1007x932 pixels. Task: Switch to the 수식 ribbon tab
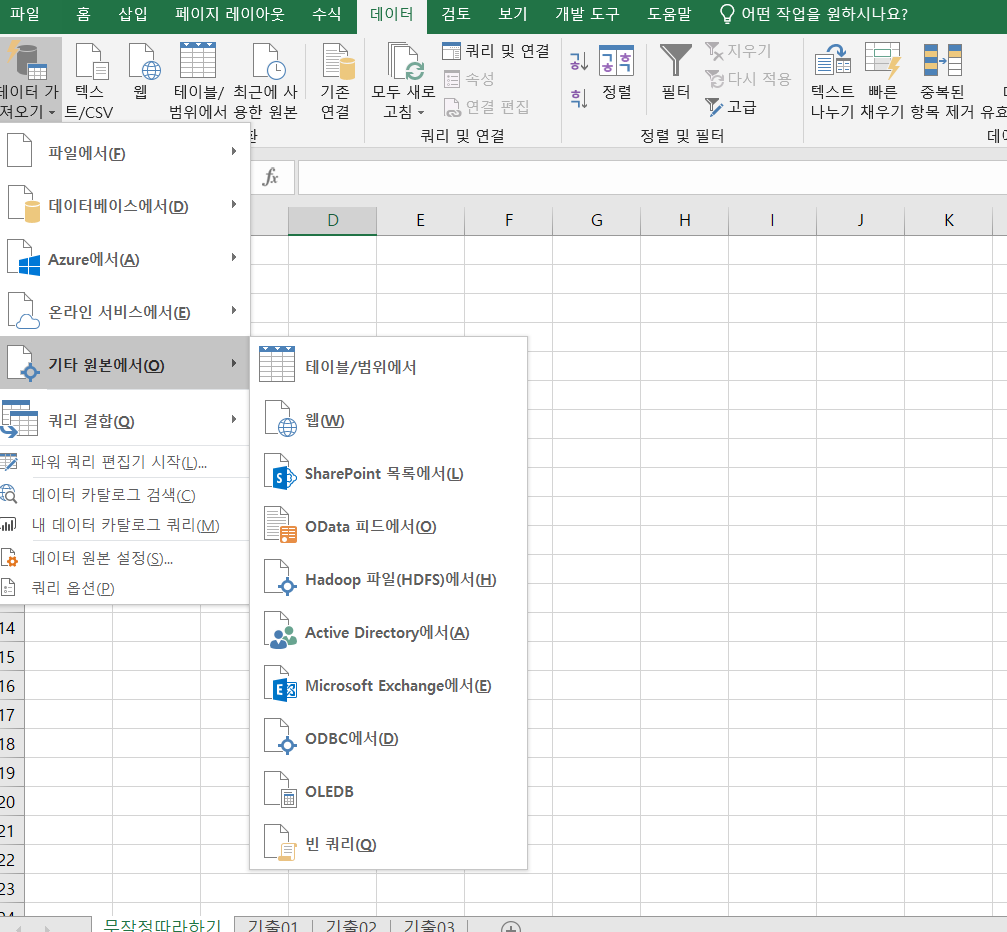[326, 15]
